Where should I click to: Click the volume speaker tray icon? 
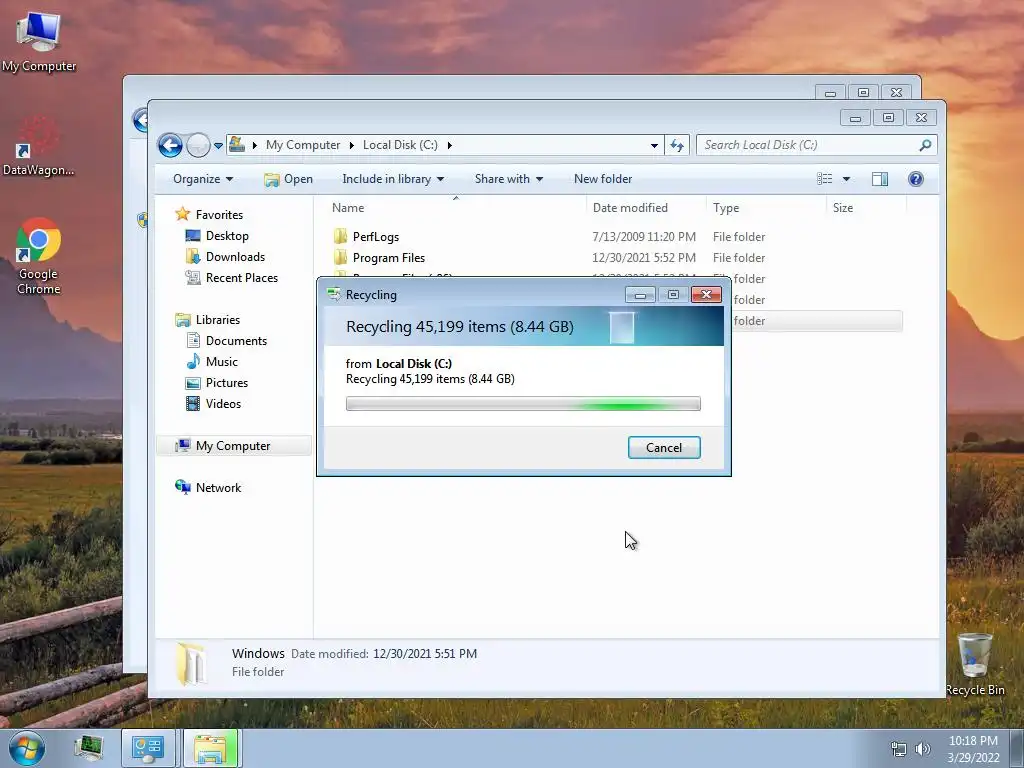(x=922, y=749)
